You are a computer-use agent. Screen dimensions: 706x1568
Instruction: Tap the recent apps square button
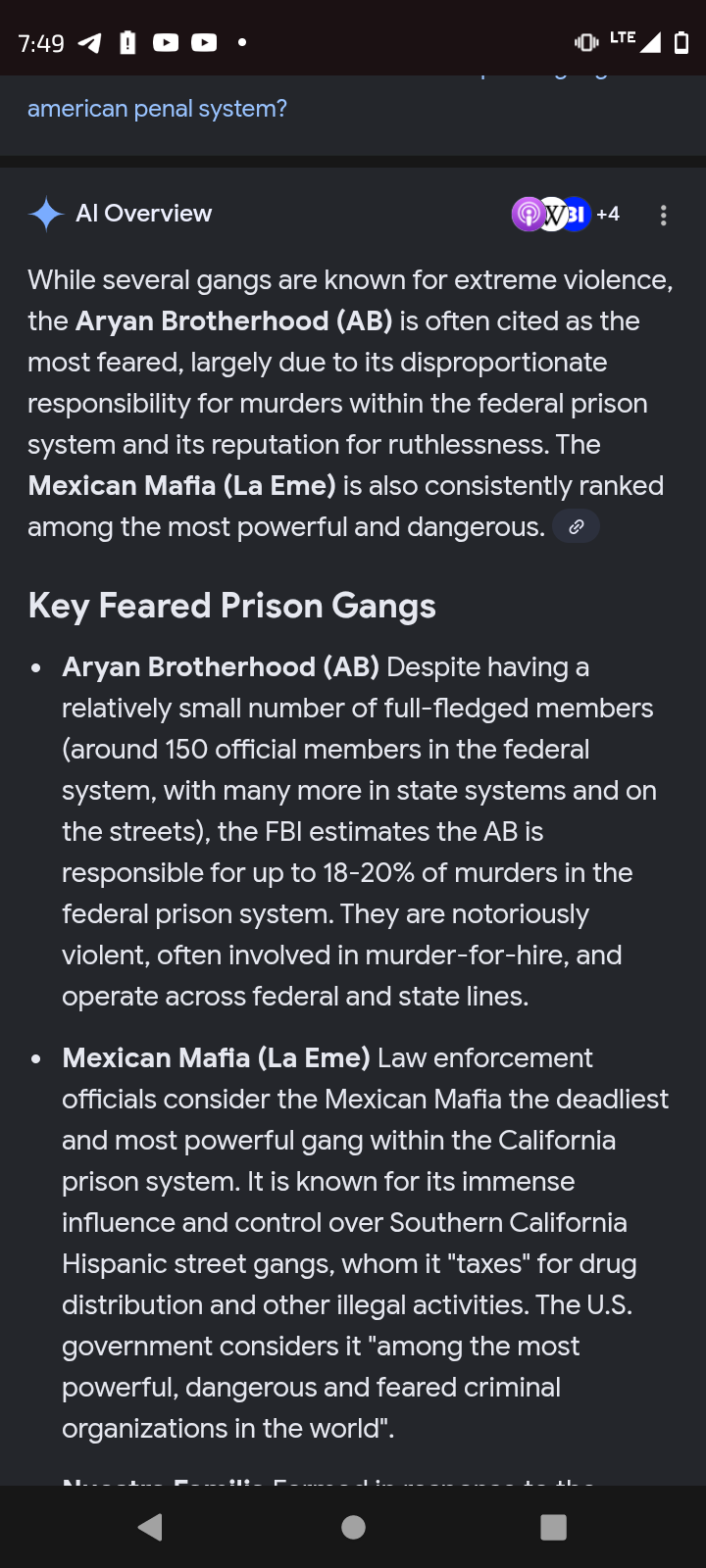coord(553,1527)
